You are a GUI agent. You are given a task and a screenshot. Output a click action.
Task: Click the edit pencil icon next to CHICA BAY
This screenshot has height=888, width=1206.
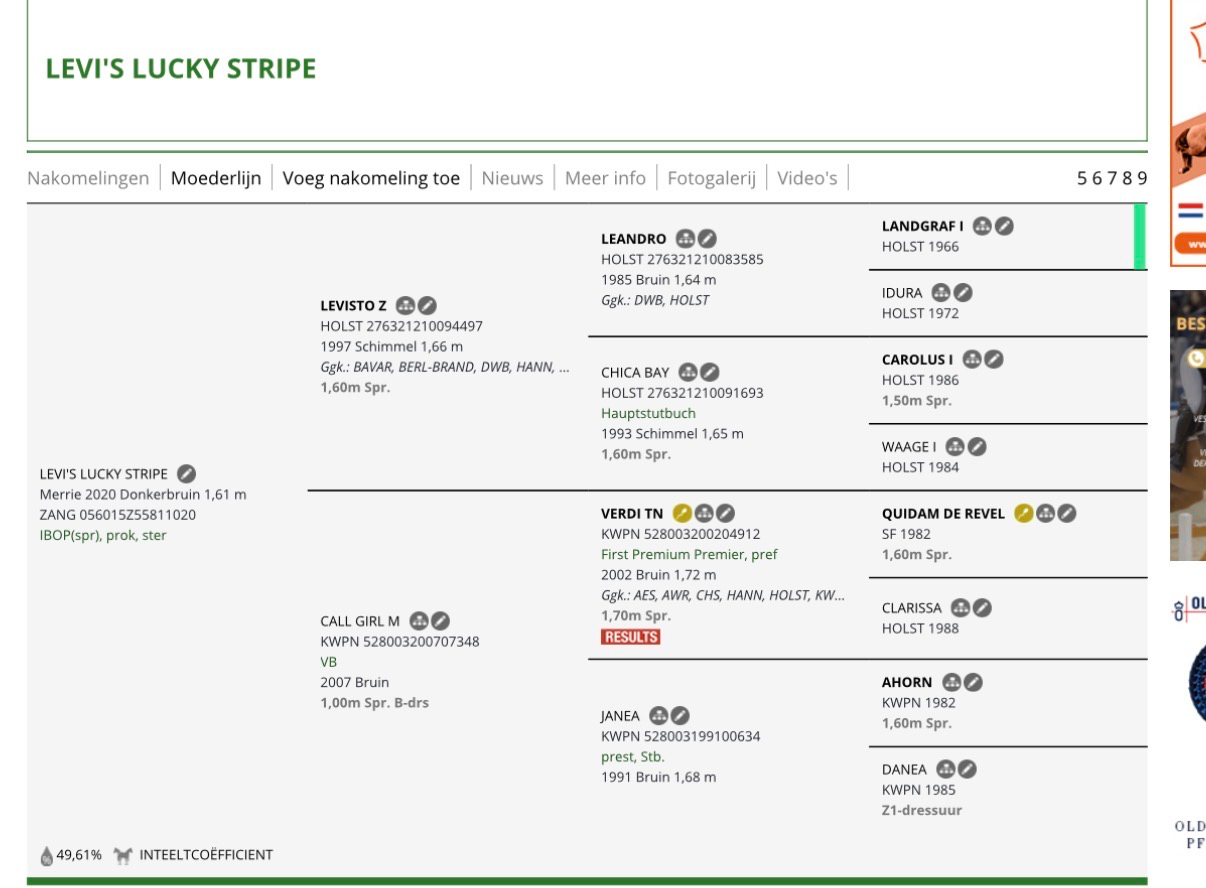click(710, 372)
